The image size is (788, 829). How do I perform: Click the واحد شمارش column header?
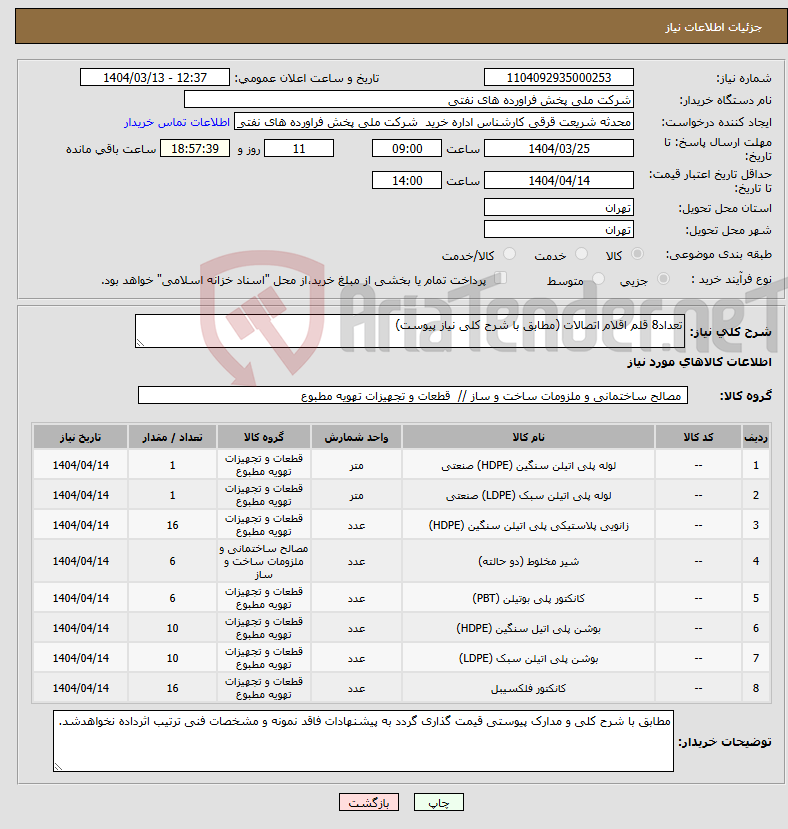[x=356, y=437]
